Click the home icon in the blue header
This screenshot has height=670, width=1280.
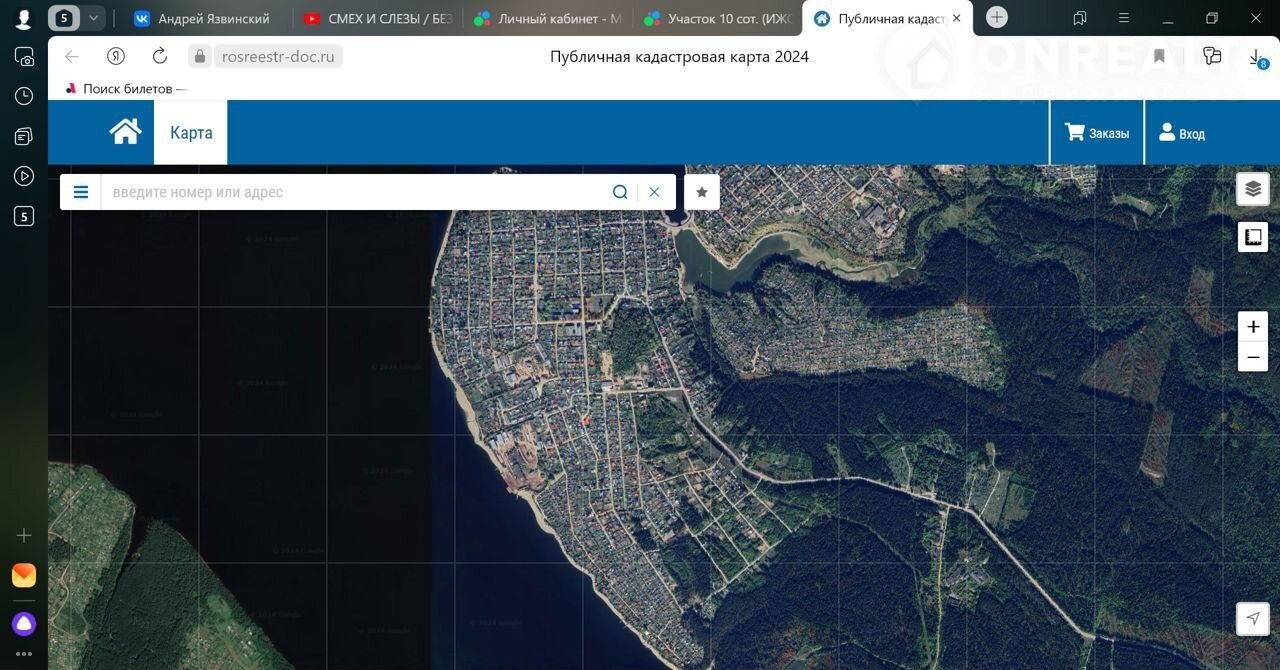[x=125, y=132]
